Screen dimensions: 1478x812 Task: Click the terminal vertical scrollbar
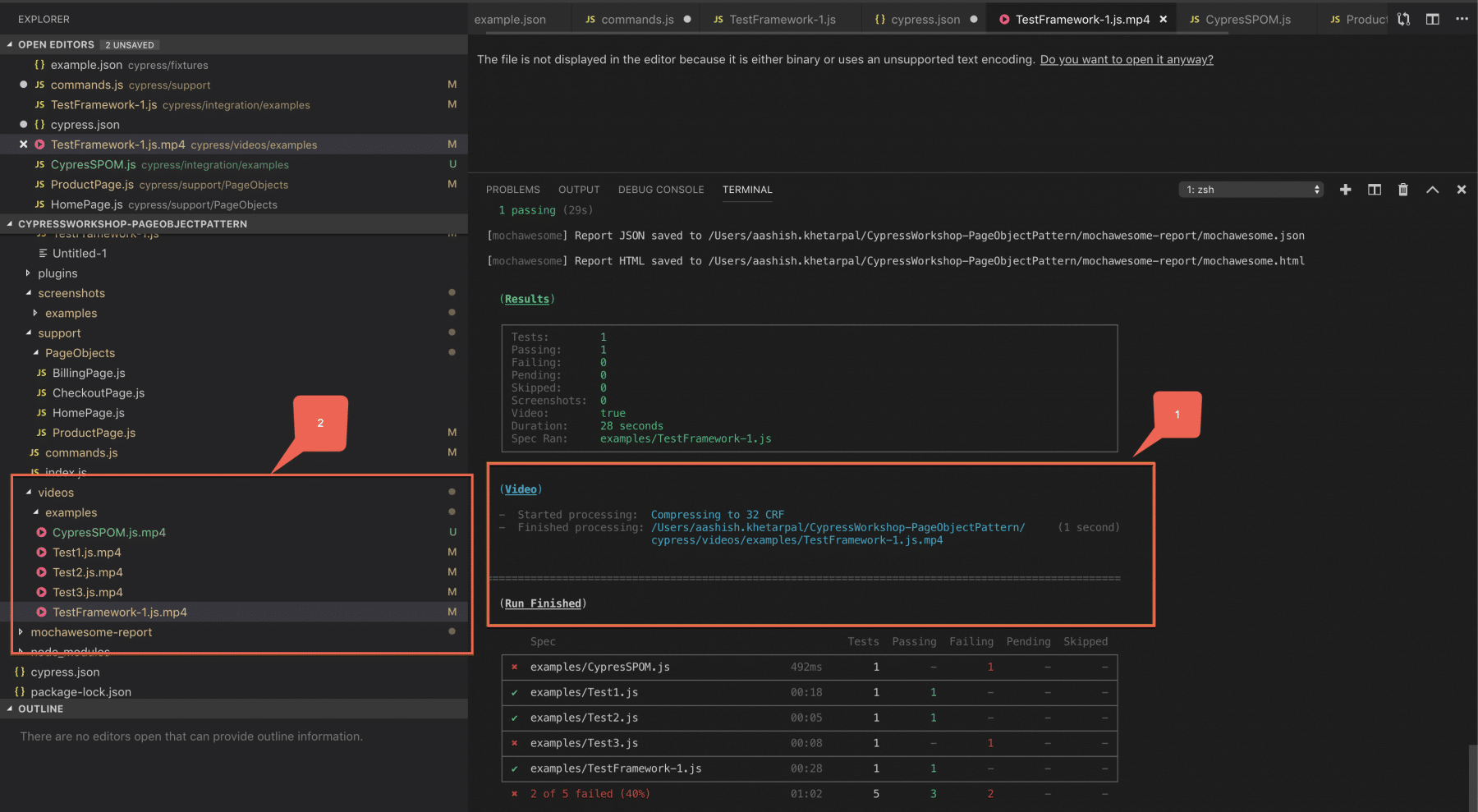tap(1473, 777)
